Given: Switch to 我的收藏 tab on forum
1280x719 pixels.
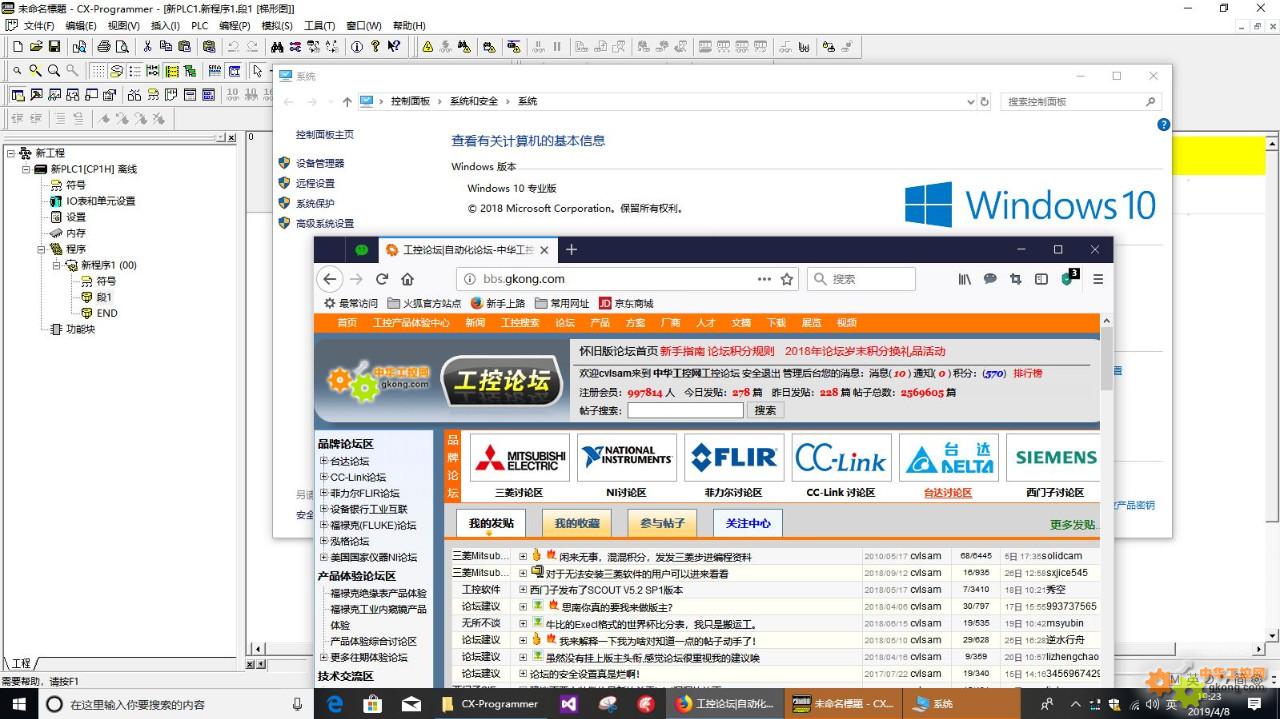Looking at the screenshot, I should pos(577,523).
